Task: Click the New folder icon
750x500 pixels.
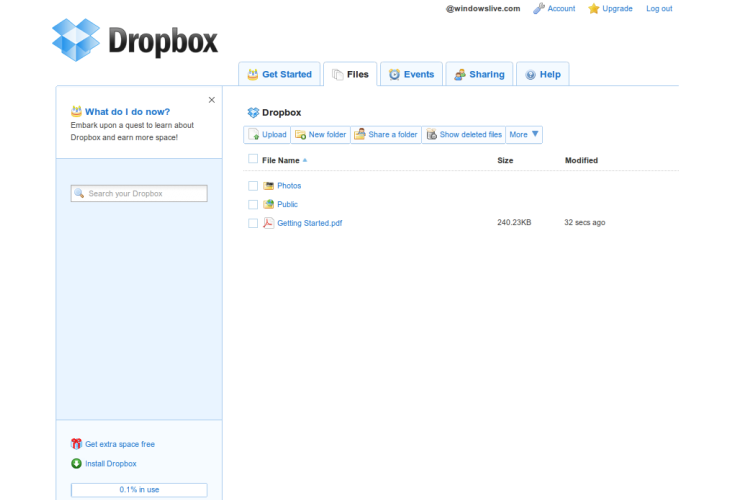Action: pos(300,134)
